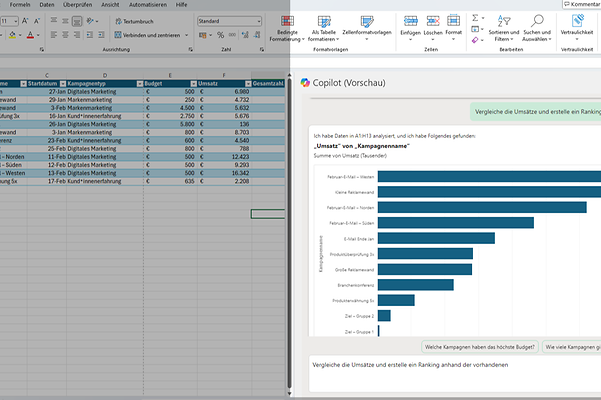Toggle Verbinden und zentrieren
601x400 pixels.
149,34
